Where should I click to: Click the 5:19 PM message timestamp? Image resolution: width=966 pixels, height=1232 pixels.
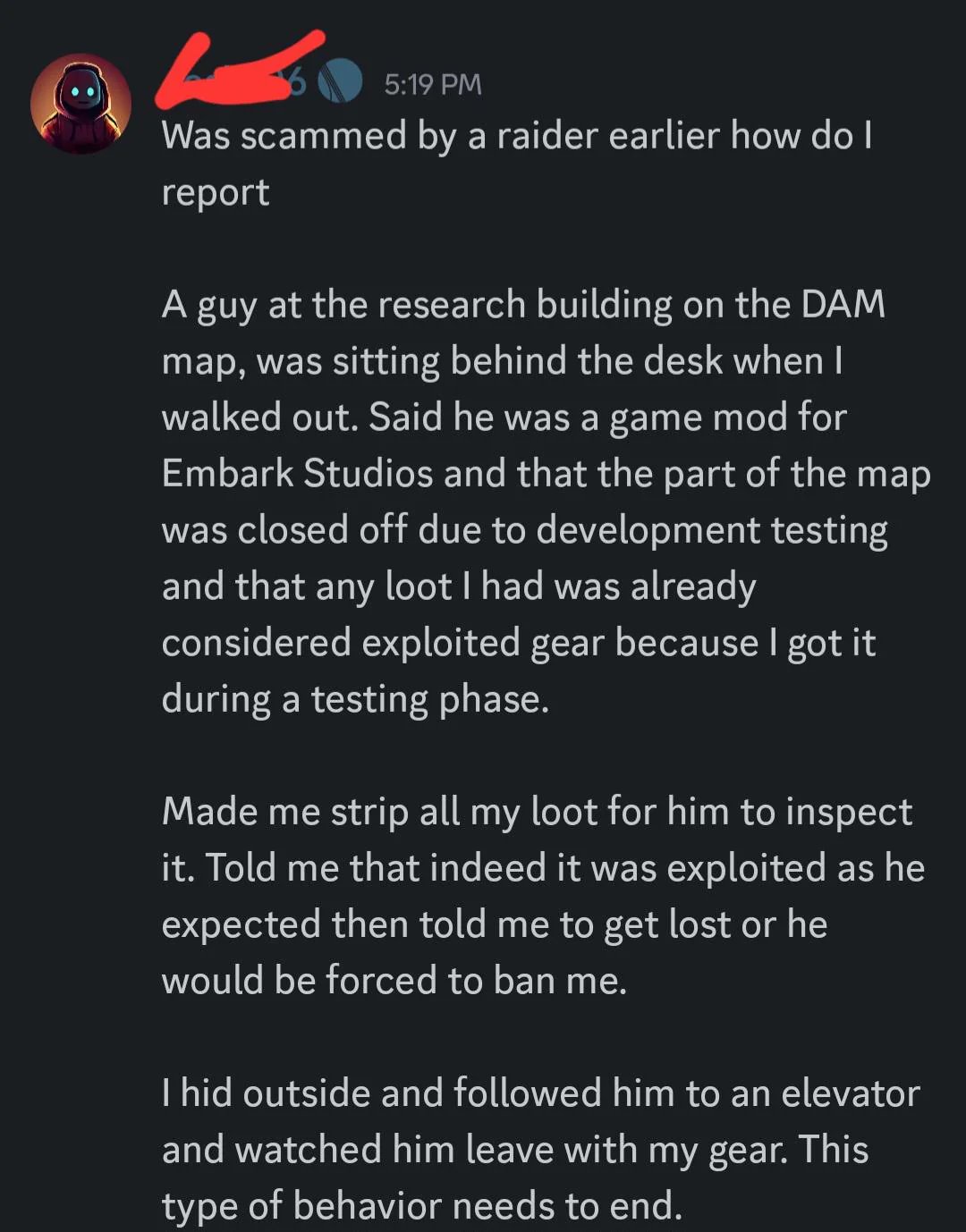click(x=433, y=84)
